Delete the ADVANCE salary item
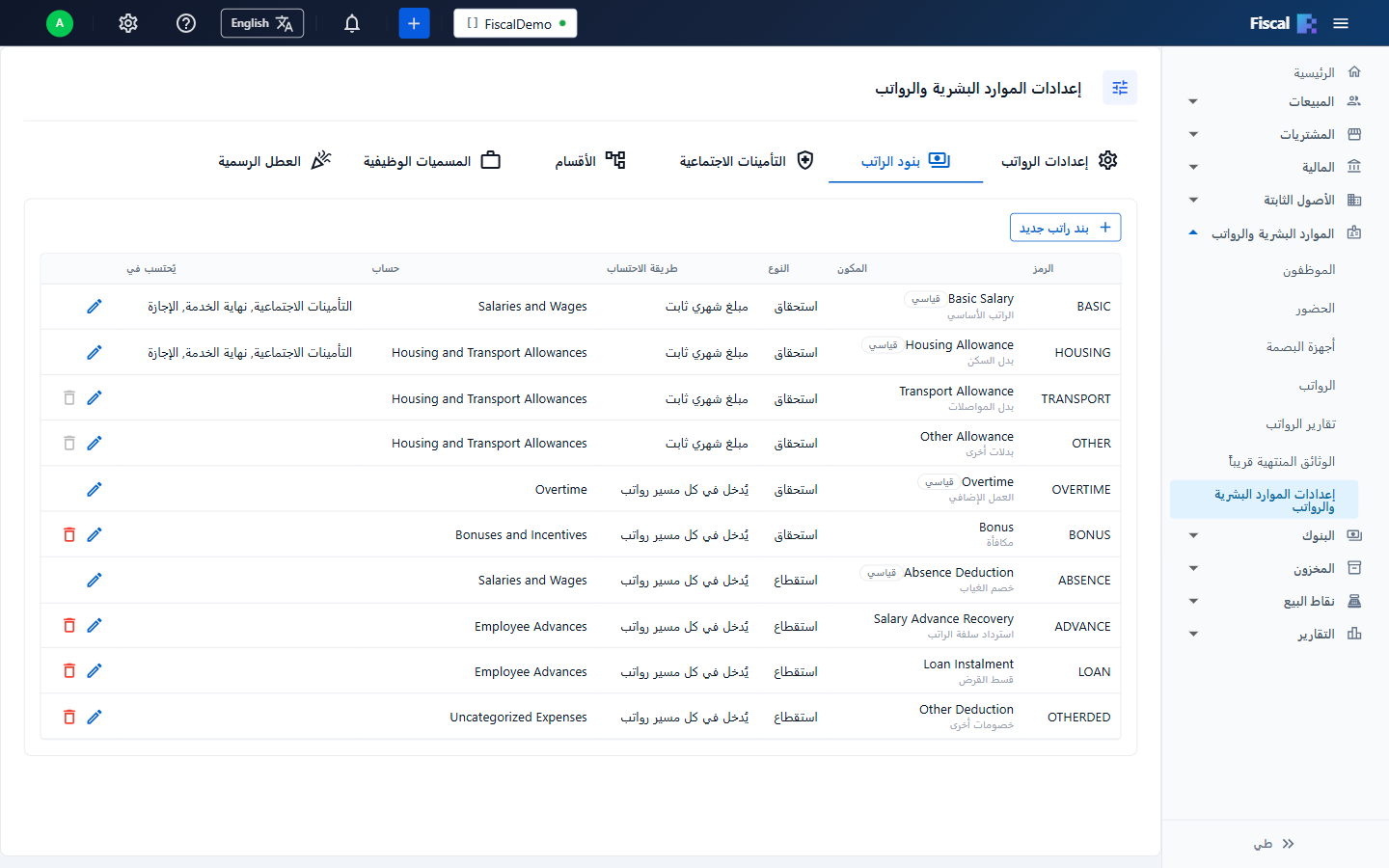The height and width of the screenshot is (868, 1389). coord(69,626)
